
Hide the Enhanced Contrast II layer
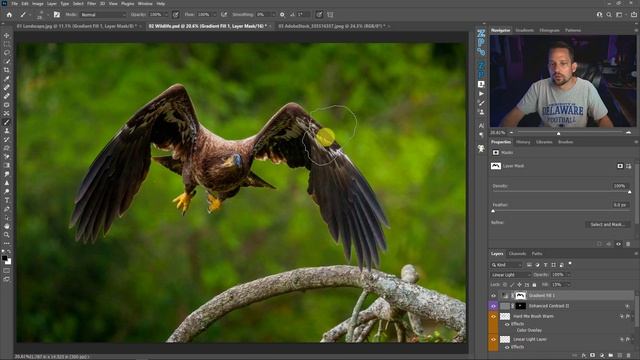tap(493, 306)
